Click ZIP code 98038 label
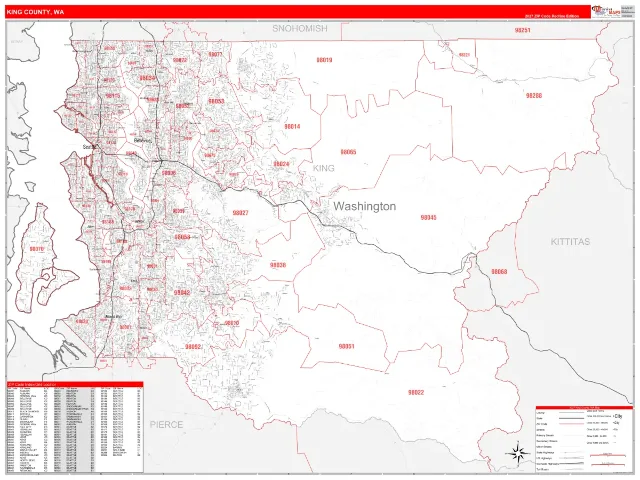The image size is (640, 480). click(278, 265)
